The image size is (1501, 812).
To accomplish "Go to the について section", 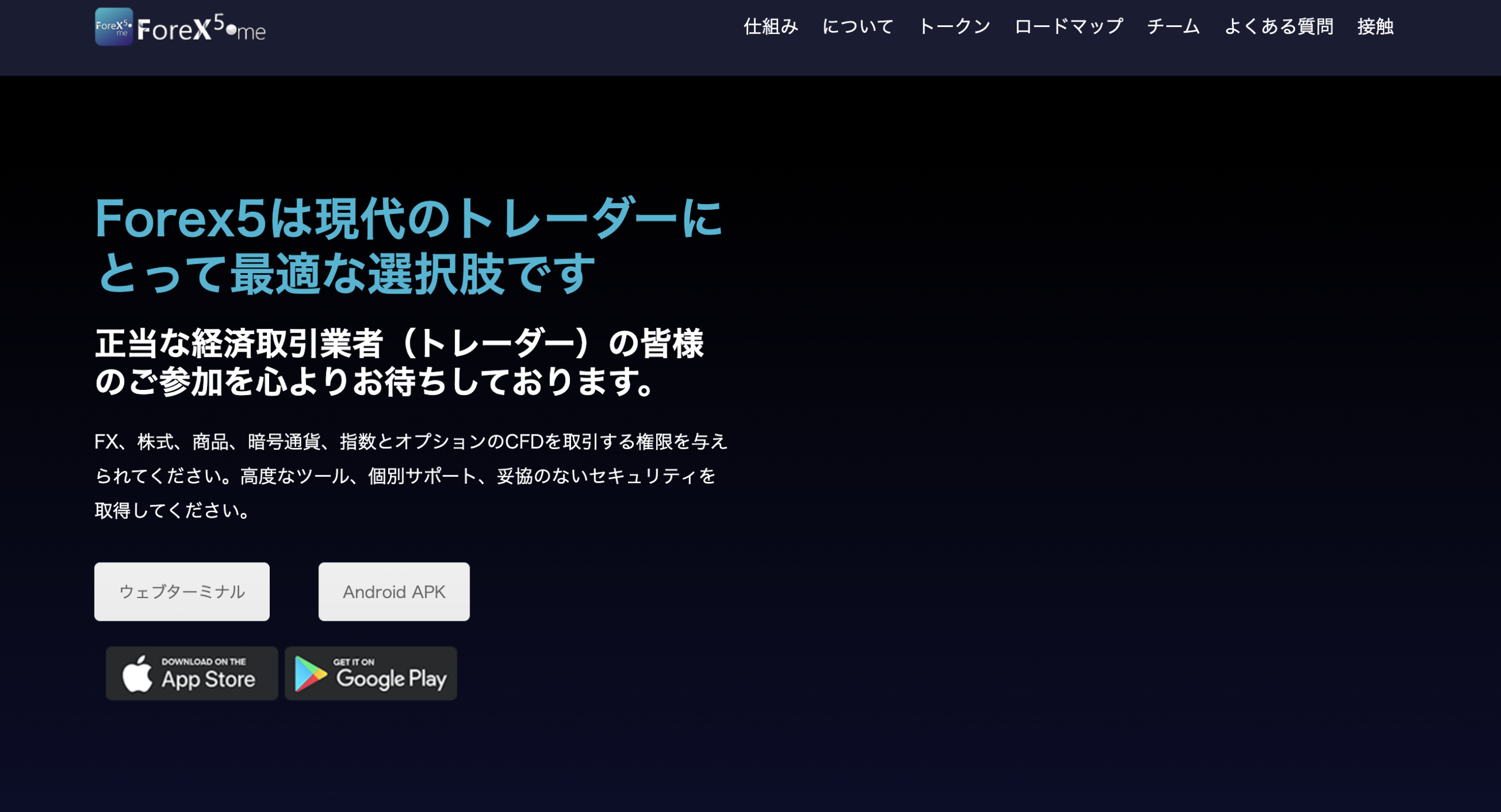I will coord(858,26).
